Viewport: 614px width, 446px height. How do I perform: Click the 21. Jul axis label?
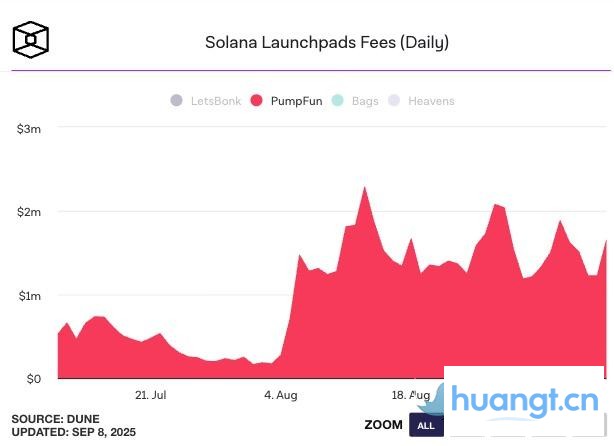pyautogui.click(x=150, y=395)
